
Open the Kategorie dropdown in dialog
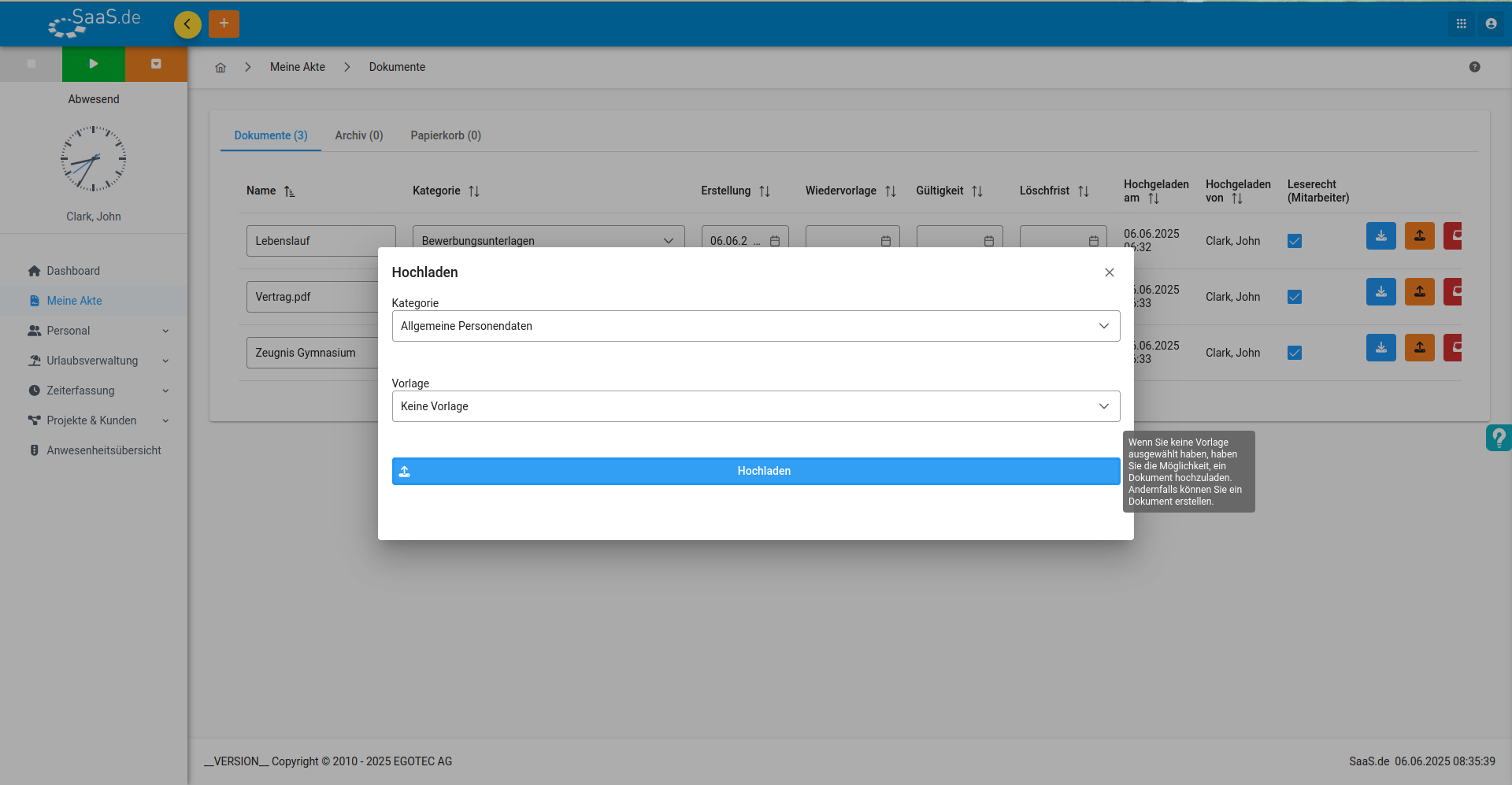[756, 326]
